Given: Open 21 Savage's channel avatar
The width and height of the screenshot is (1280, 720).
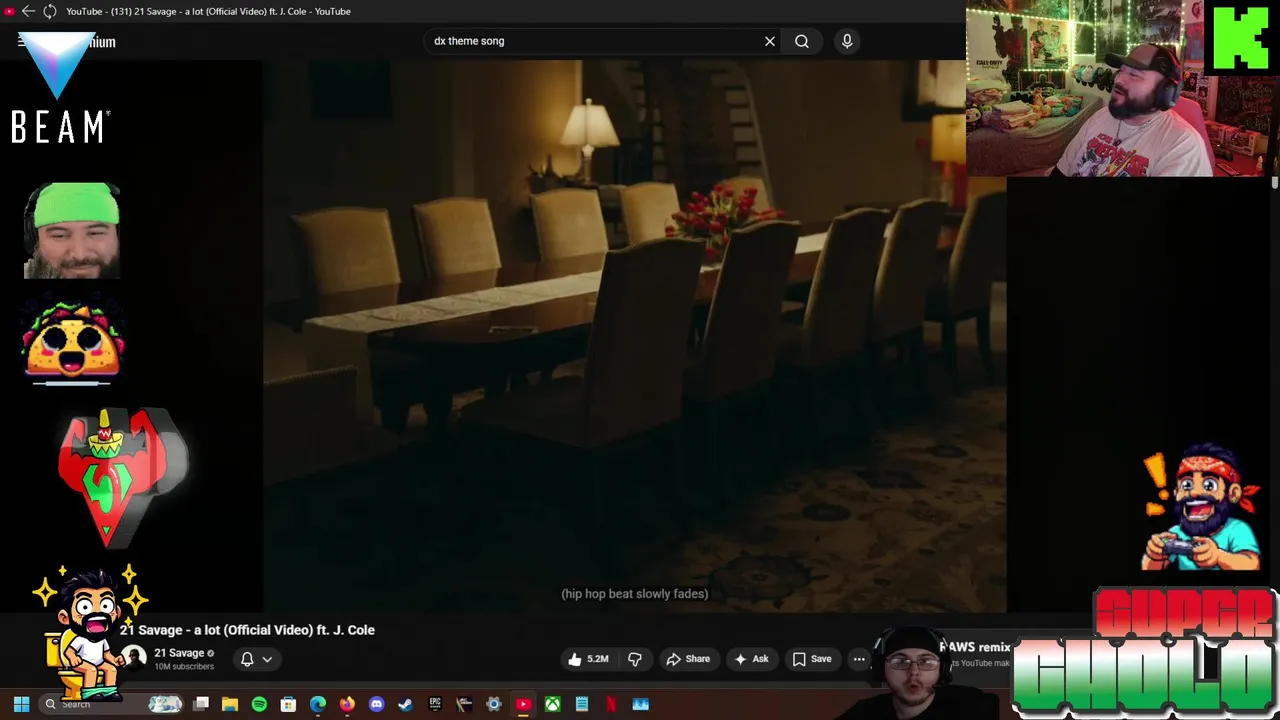Looking at the screenshot, I should [x=134, y=658].
